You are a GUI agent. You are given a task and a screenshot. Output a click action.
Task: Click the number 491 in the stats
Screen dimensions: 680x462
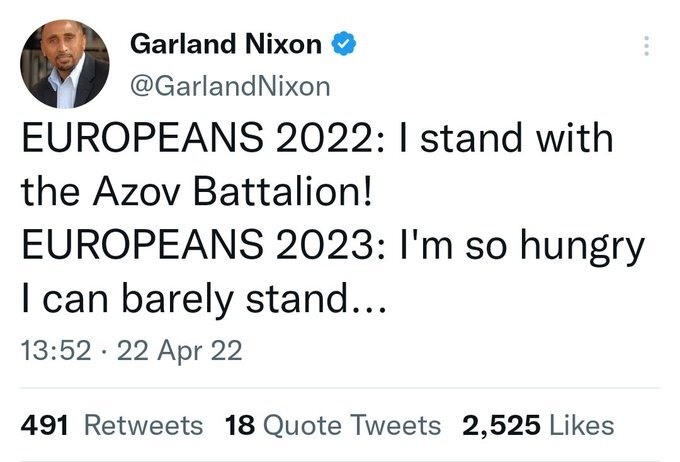[45, 425]
